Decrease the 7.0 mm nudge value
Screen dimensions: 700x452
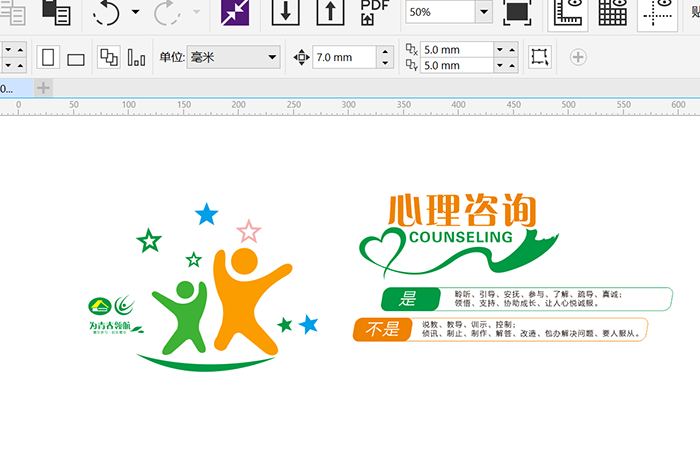pos(385,63)
